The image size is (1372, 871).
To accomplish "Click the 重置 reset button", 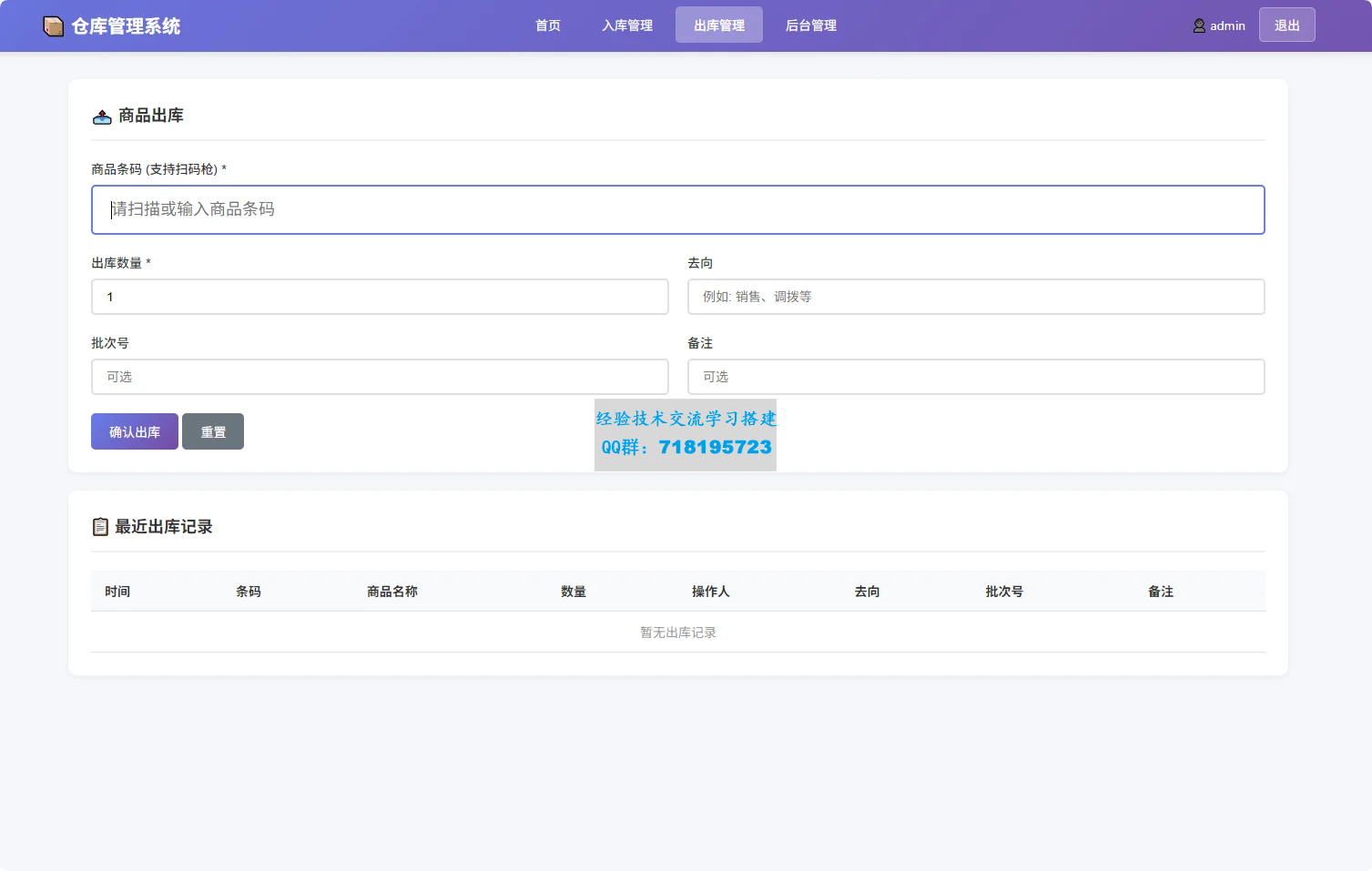I will coord(213,431).
